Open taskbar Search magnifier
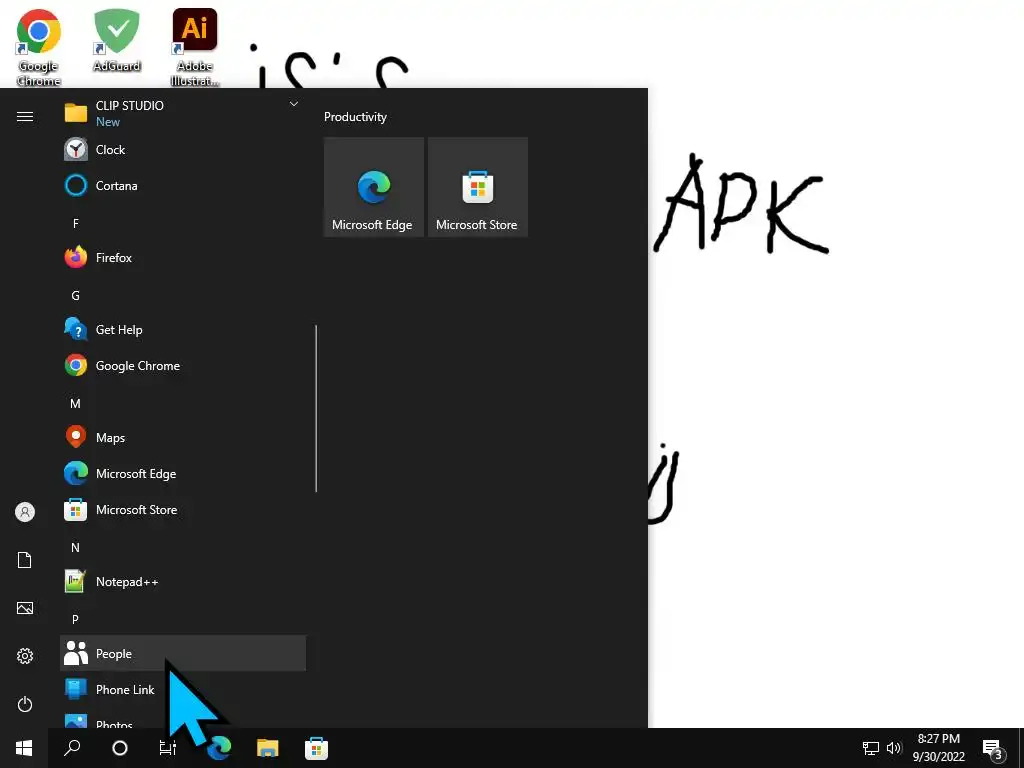Image resolution: width=1024 pixels, height=768 pixels. point(72,748)
